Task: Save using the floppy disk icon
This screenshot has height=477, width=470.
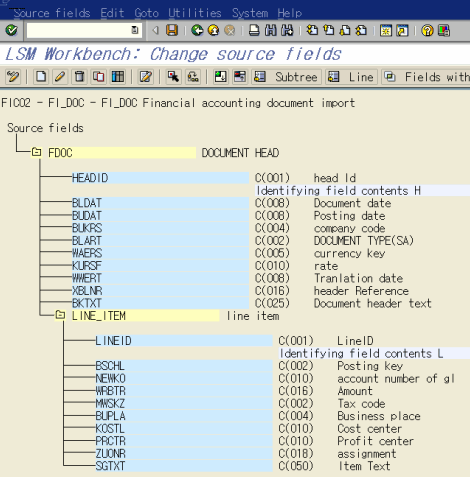Action: pos(172,31)
